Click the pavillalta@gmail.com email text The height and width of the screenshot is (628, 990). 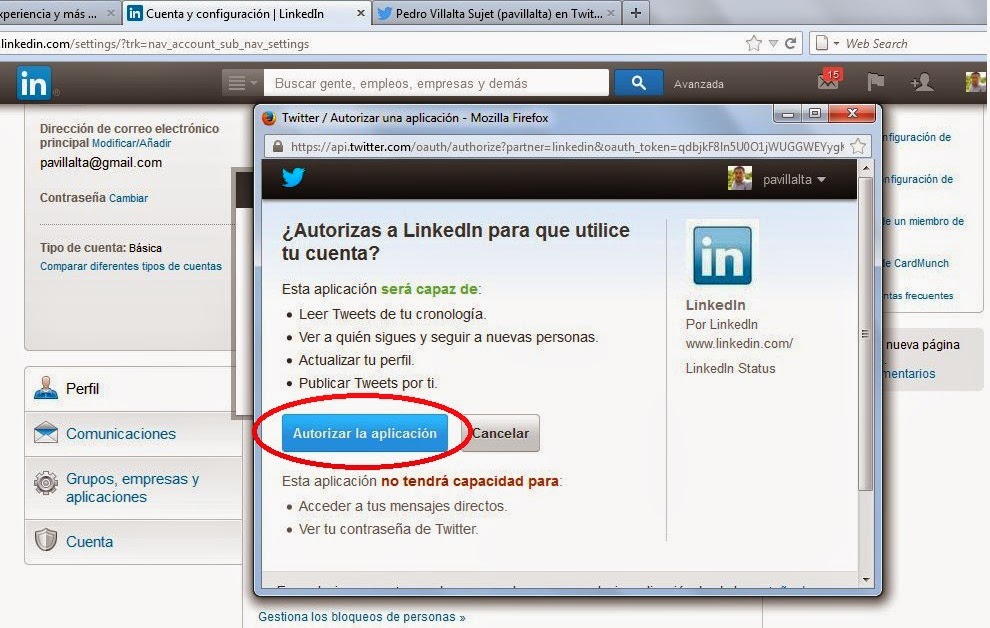pos(101,163)
